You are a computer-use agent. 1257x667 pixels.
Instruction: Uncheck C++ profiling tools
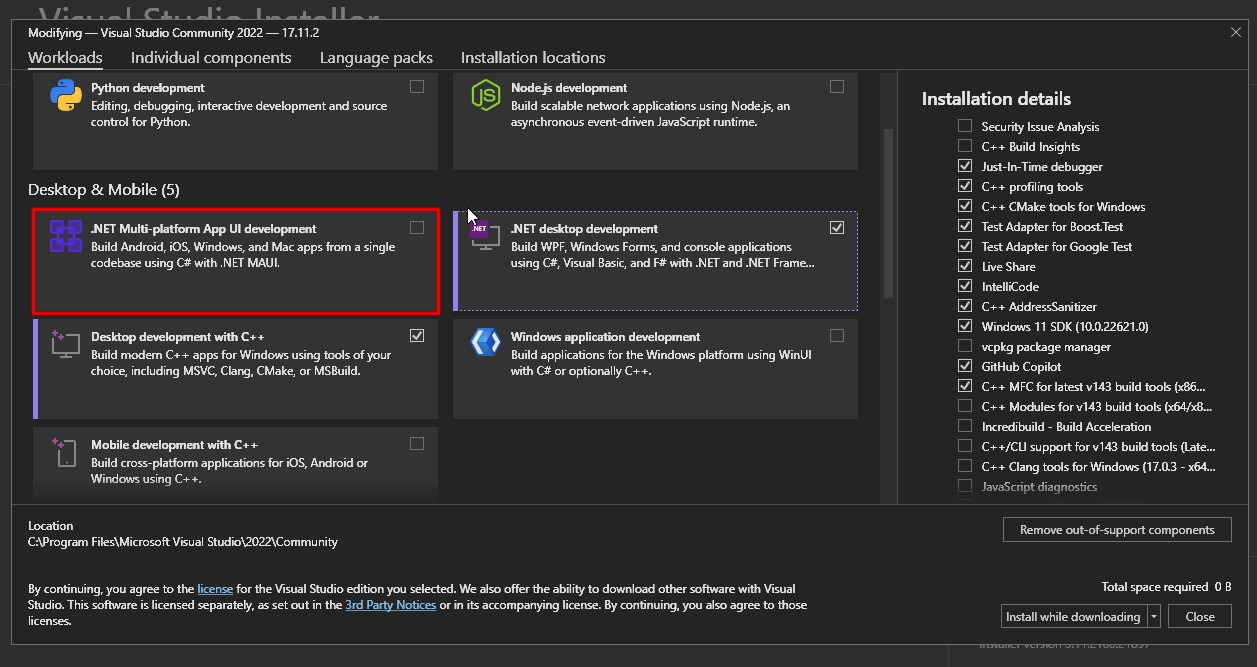click(x=965, y=186)
